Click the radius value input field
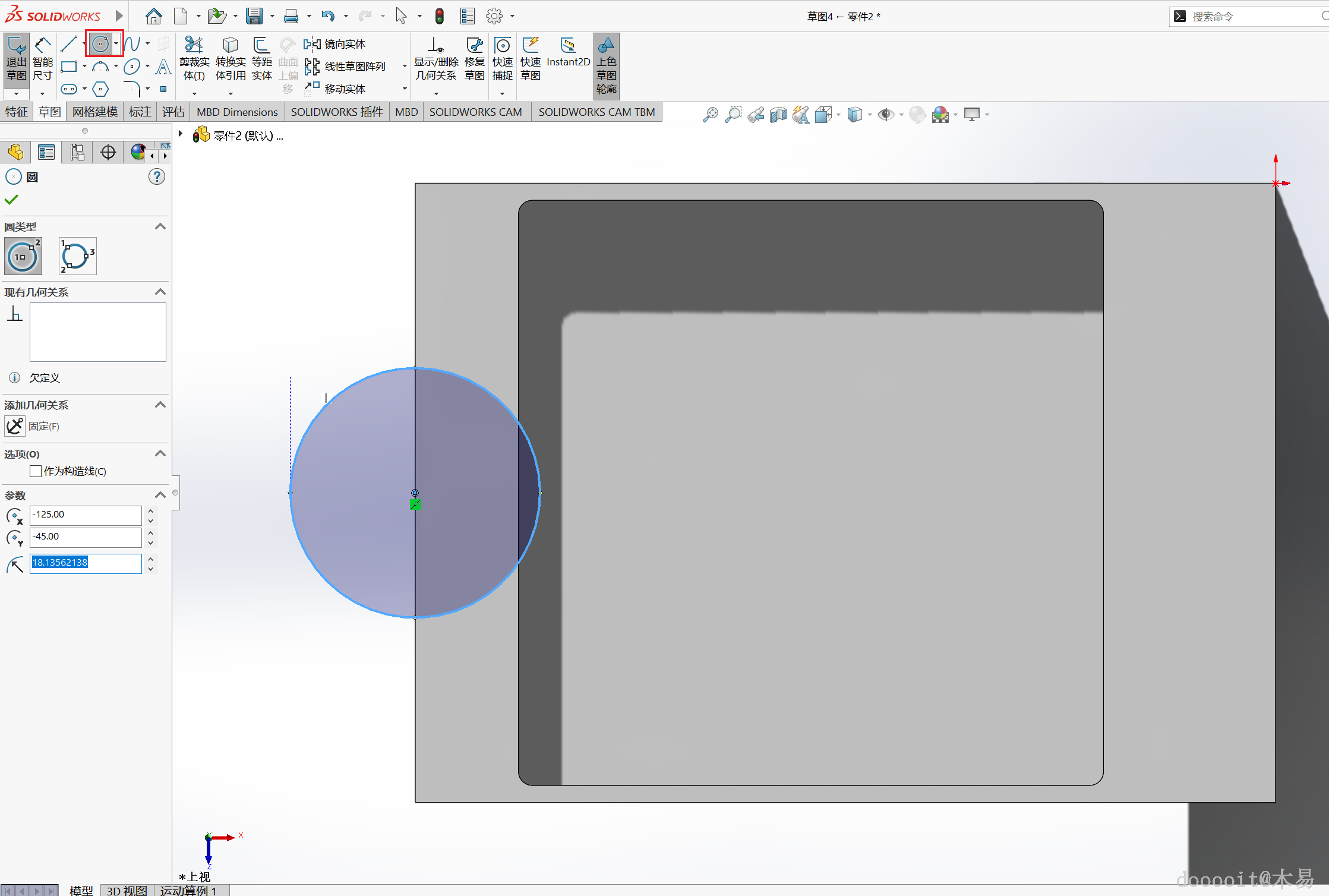 (86, 563)
